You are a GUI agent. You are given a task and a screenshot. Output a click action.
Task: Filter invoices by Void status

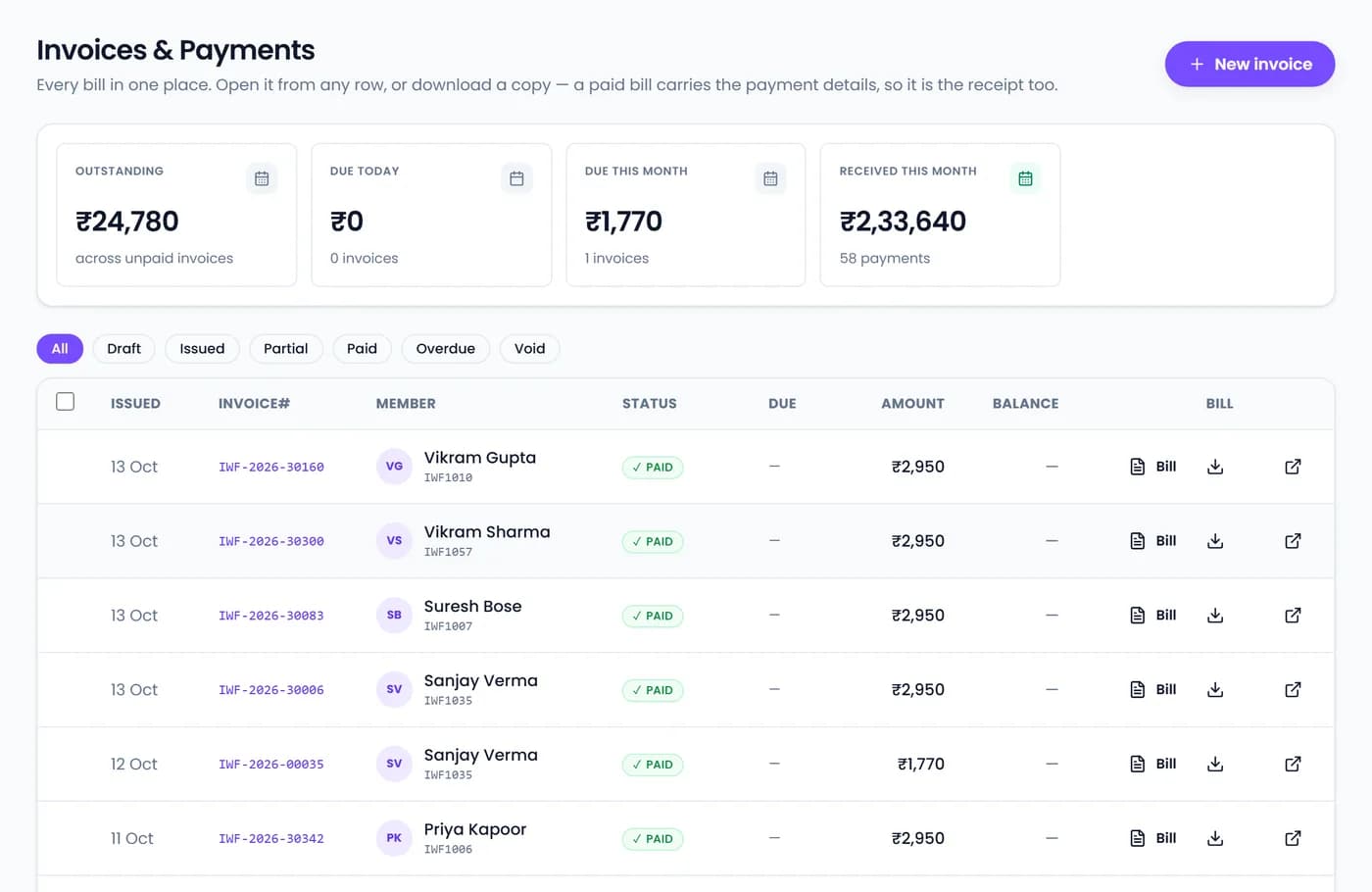(x=530, y=349)
